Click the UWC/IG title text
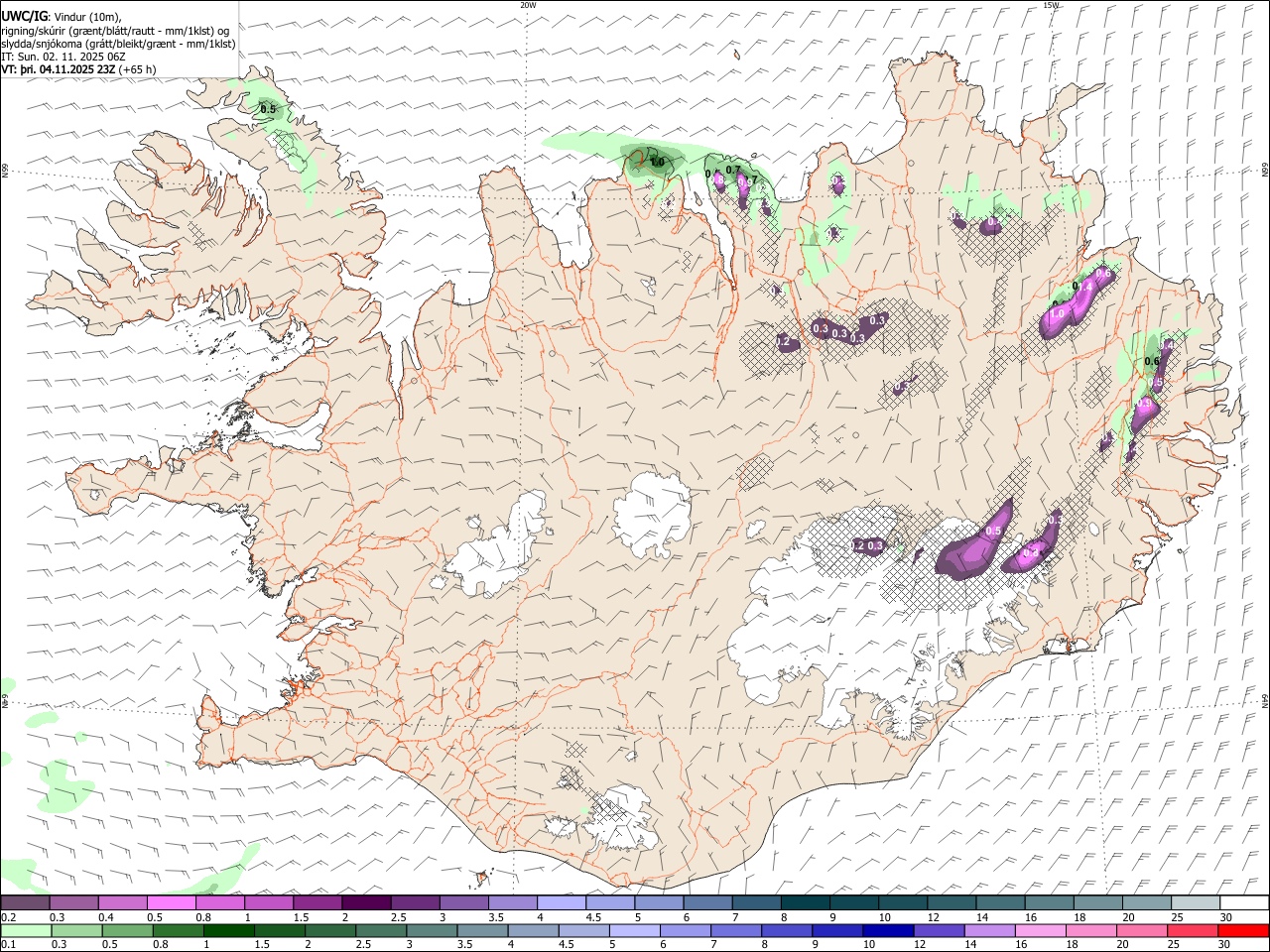Image resolution: width=1270 pixels, height=952 pixels. pos(23,16)
